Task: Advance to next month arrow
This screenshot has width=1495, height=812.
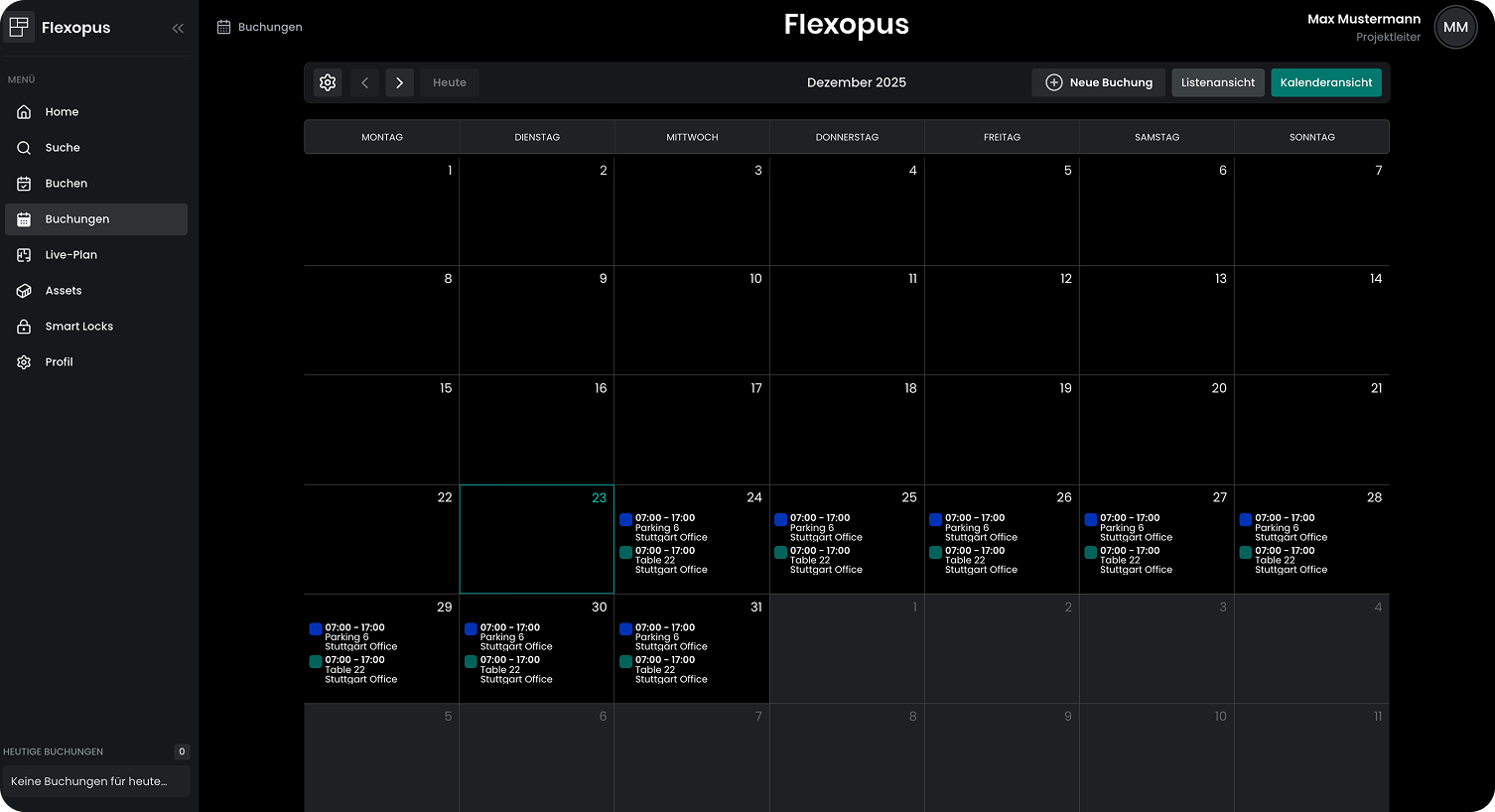Action: tap(399, 82)
